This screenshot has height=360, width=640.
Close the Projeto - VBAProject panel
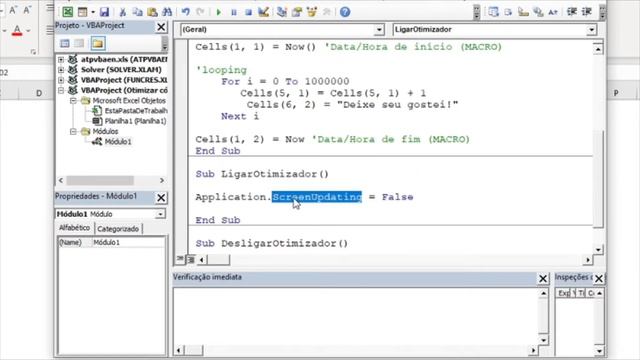pos(161,27)
